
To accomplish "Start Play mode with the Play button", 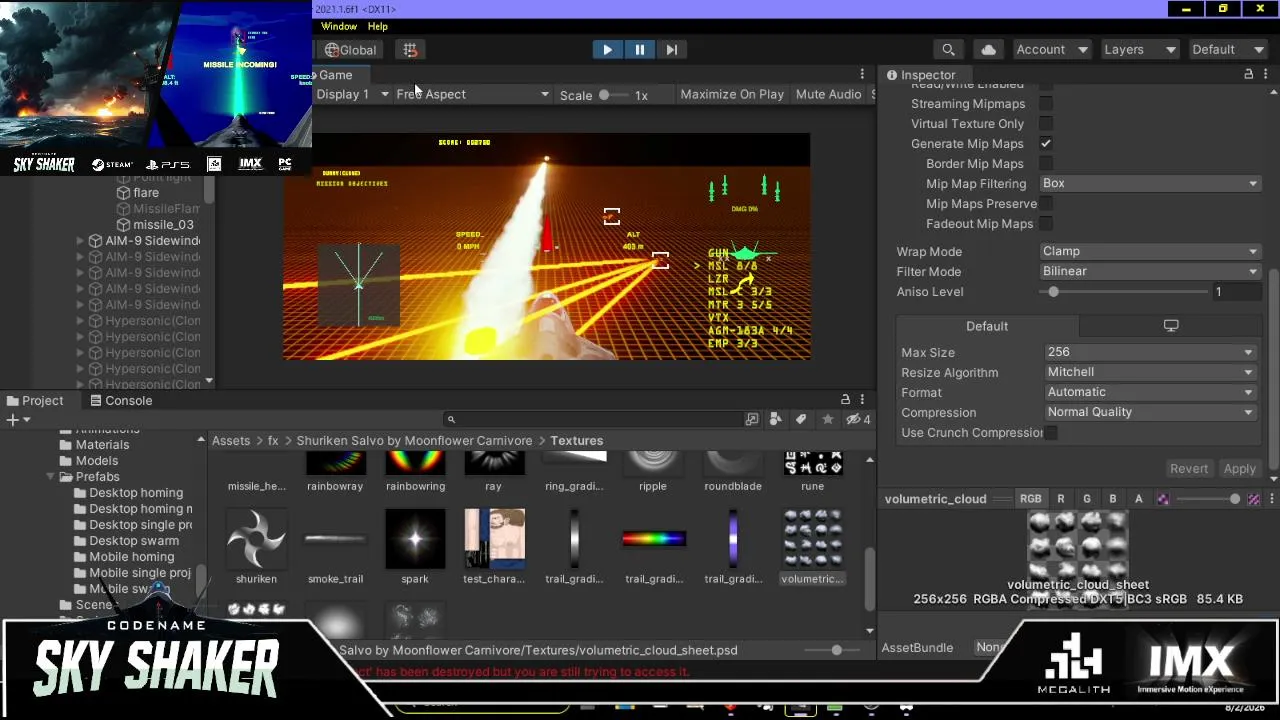I will pyautogui.click(x=607, y=49).
